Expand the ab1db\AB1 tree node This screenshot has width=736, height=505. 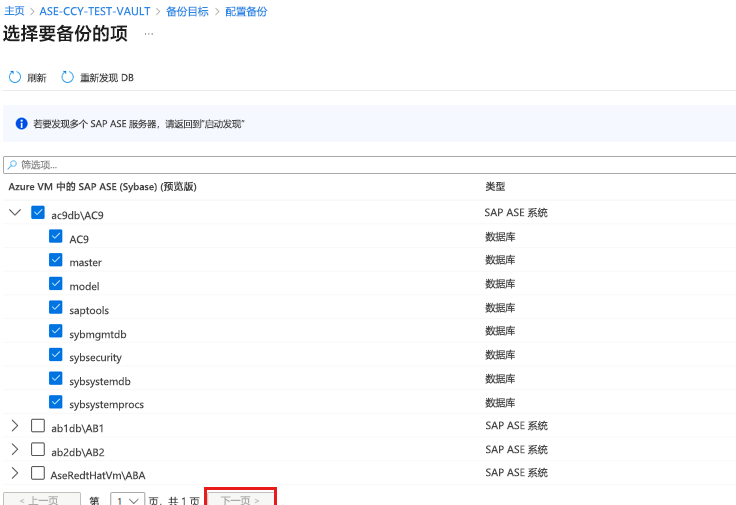coord(15,426)
